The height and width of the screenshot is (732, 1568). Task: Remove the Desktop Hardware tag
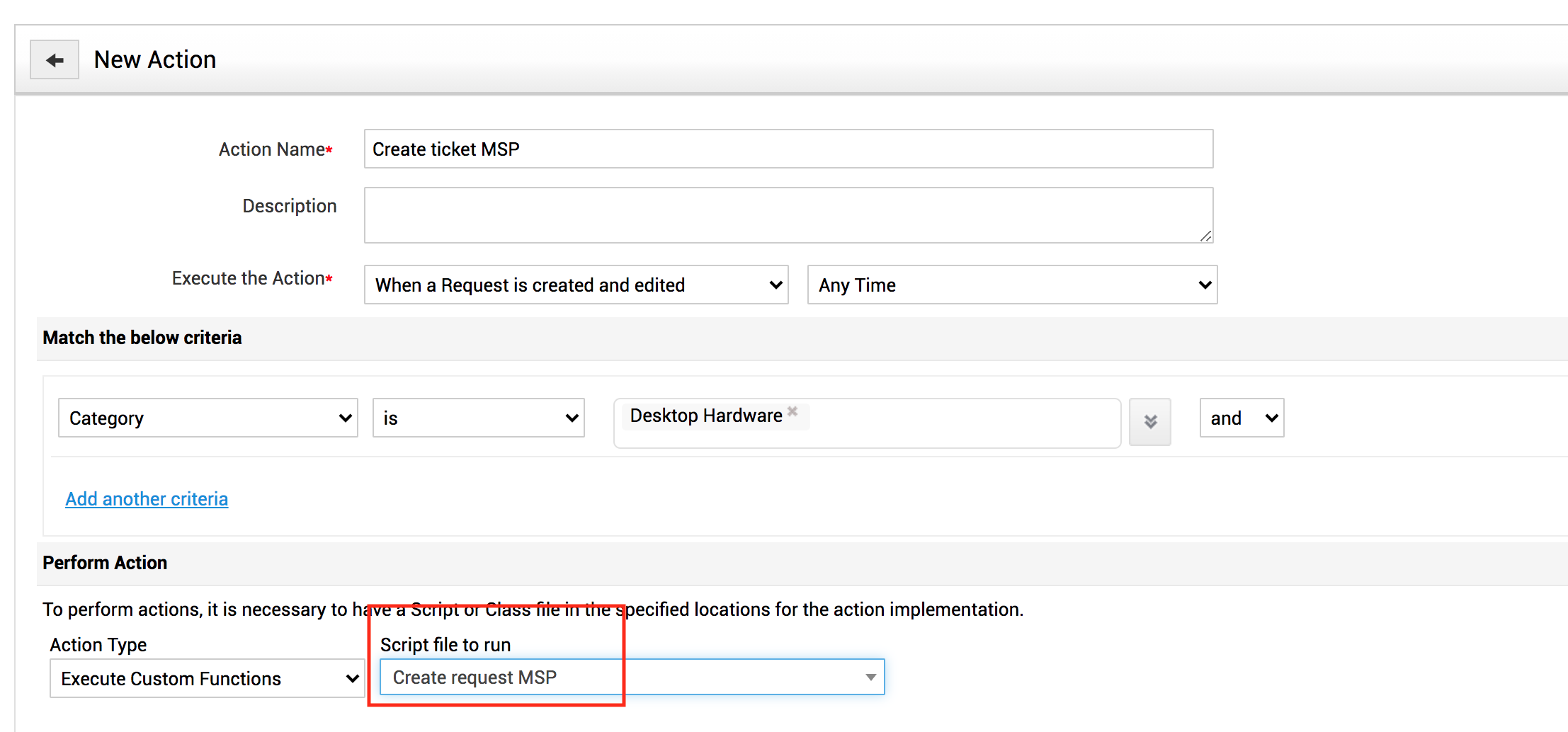[792, 411]
